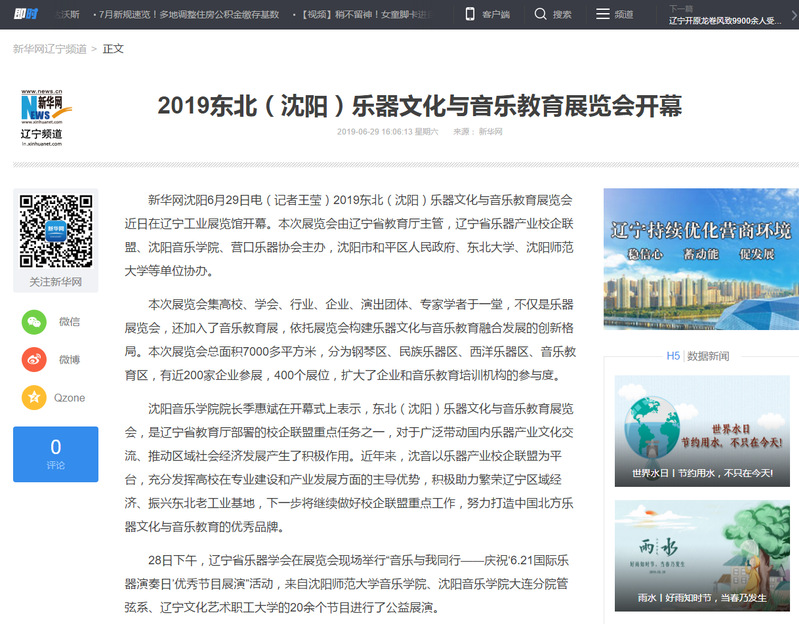Click the 来源：新华网 source text
This screenshot has width=799, height=624.
click(478, 132)
